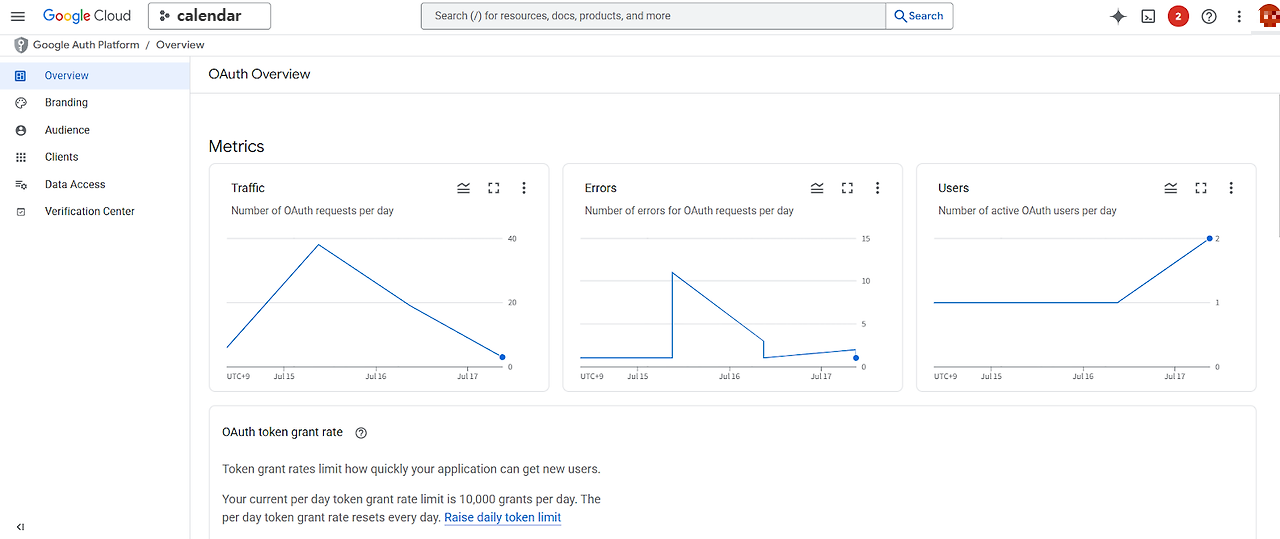
Task: Select Overview in the sidebar
Action: point(94,76)
